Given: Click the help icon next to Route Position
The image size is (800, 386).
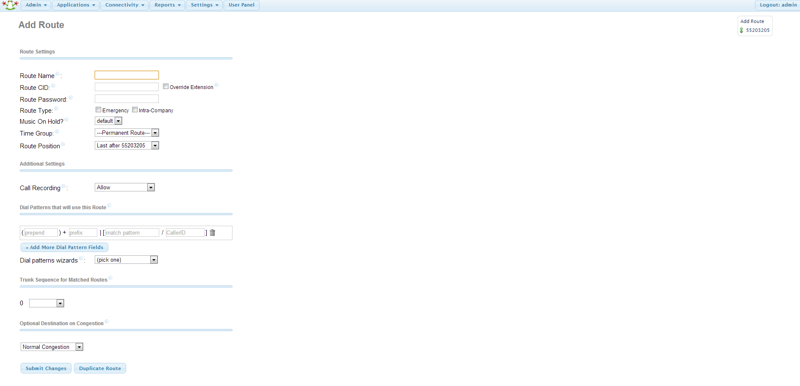Looking at the screenshot, I should click(63, 144).
